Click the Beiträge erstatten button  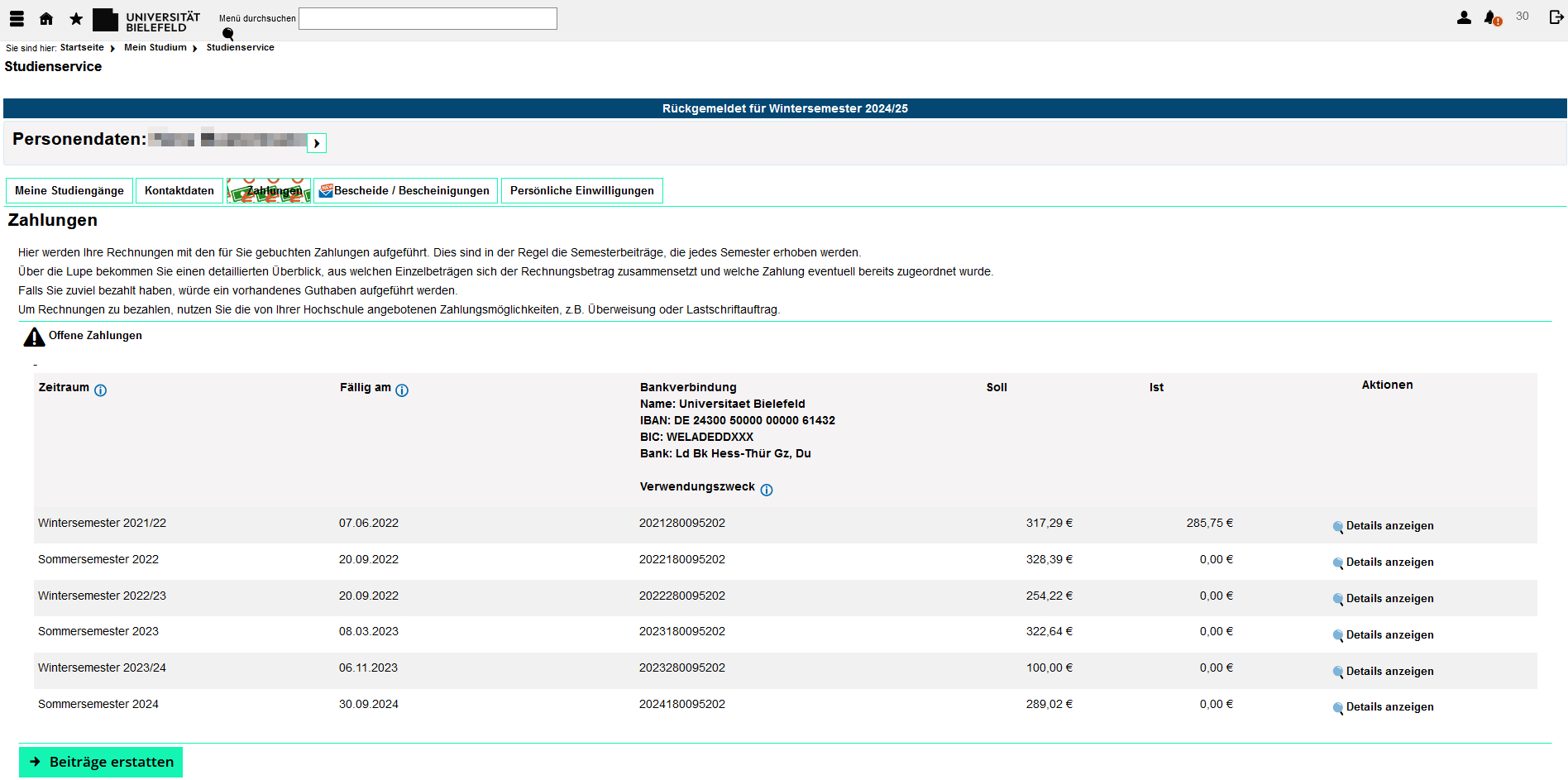pos(101,762)
